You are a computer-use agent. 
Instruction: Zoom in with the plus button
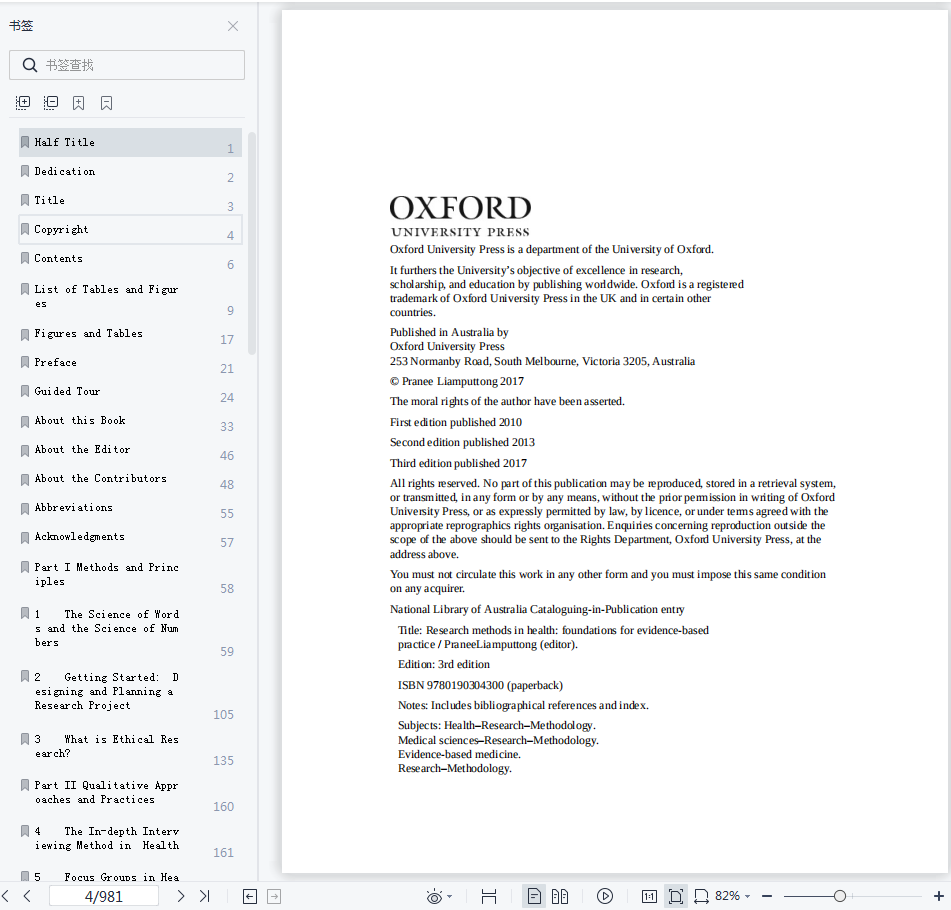click(939, 896)
